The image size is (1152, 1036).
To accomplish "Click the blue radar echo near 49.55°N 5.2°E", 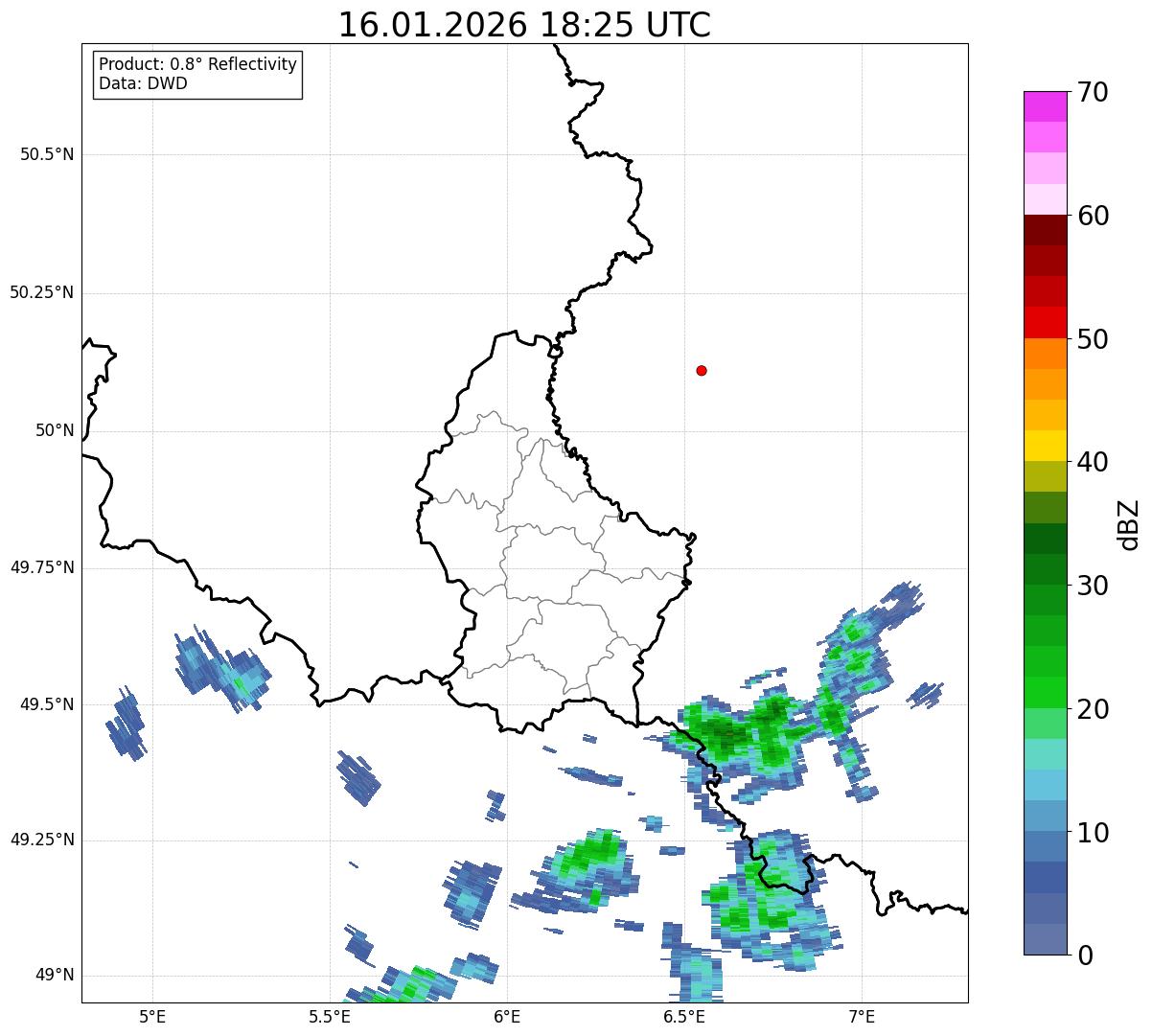I will tap(221, 668).
